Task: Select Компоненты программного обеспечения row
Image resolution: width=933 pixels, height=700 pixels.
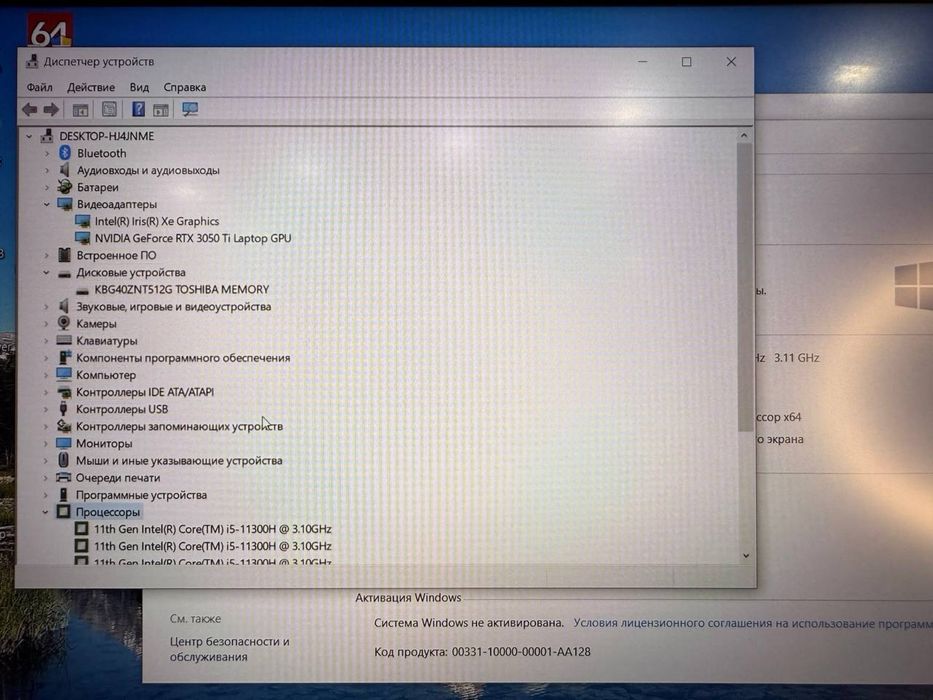Action: tap(183, 358)
